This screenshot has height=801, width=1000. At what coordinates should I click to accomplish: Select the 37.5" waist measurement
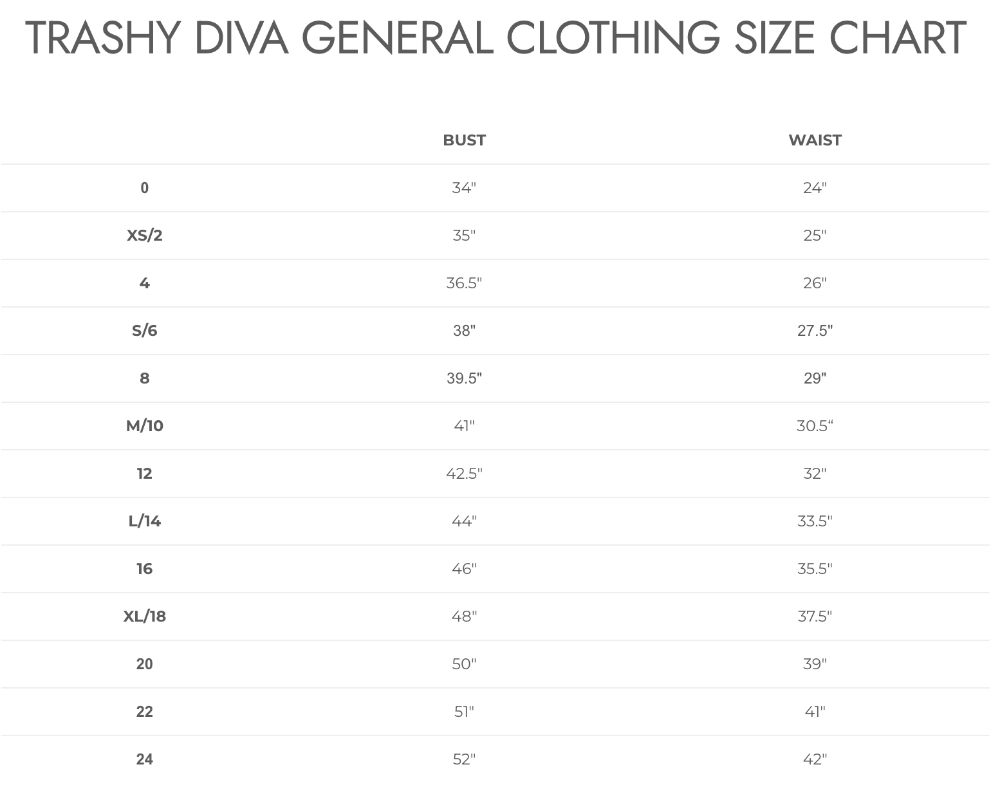pyautogui.click(x=815, y=616)
